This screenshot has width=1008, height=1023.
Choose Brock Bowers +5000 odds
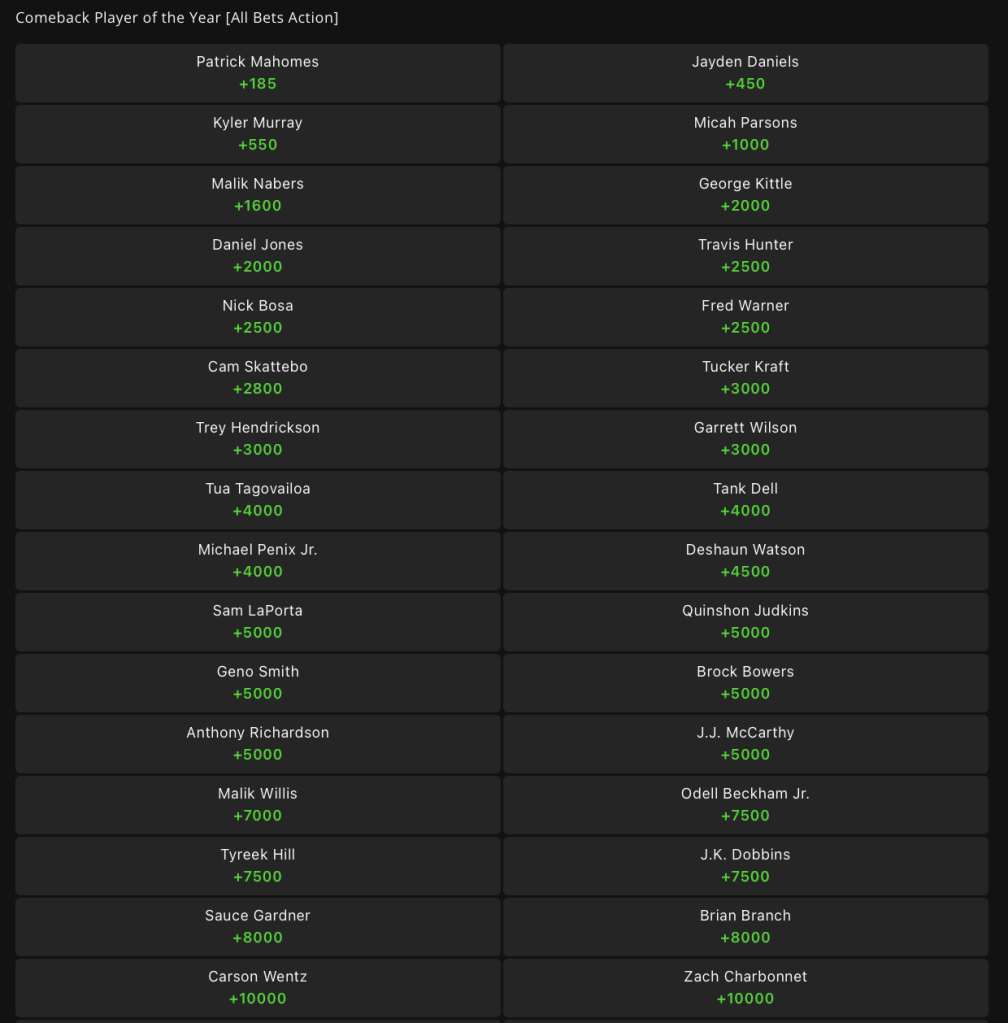coord(745,683)
